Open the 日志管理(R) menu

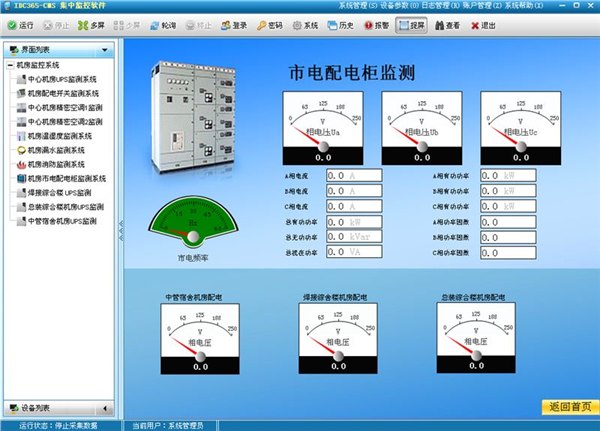tap(441, 5)
